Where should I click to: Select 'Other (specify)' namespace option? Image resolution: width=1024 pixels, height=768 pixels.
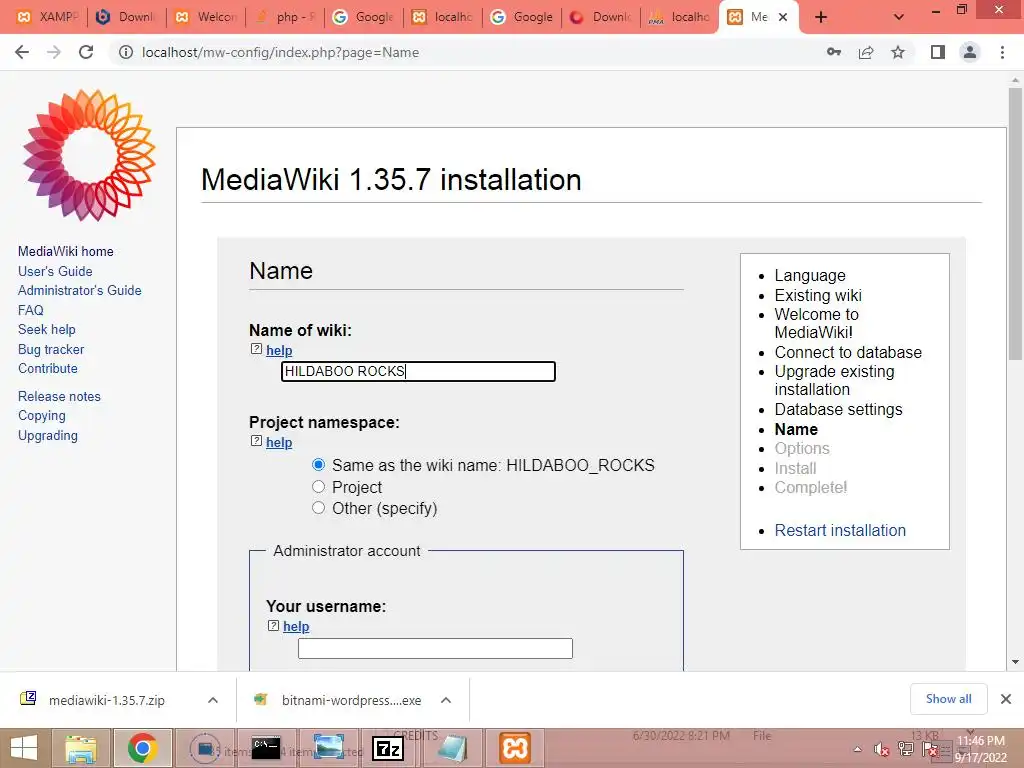pos(318,507)
